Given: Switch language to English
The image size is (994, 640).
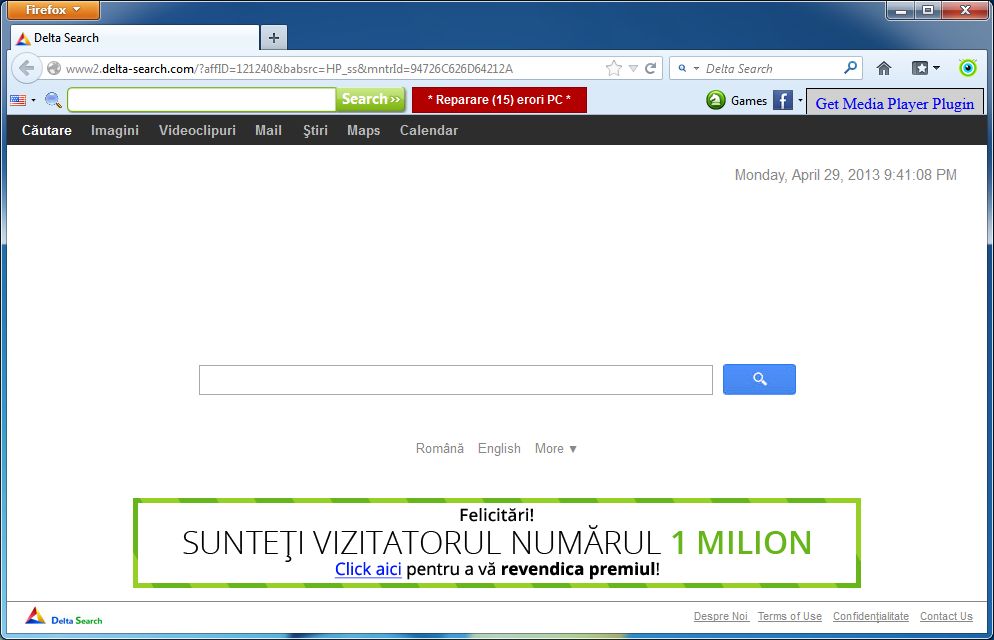Looking at the screenshot, I should [x=499, y=449].
